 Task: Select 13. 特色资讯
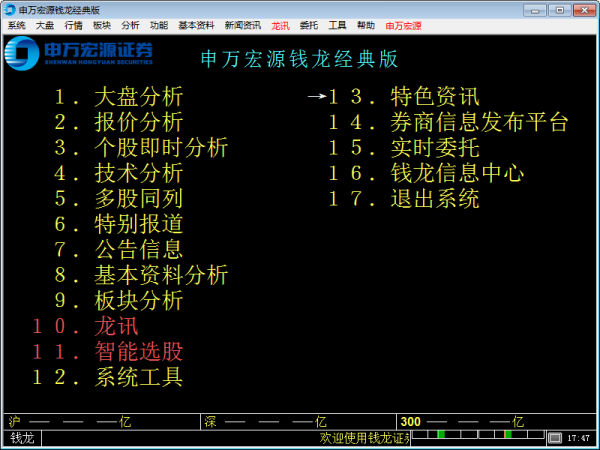pyautogui.click(x=404, y=96)
